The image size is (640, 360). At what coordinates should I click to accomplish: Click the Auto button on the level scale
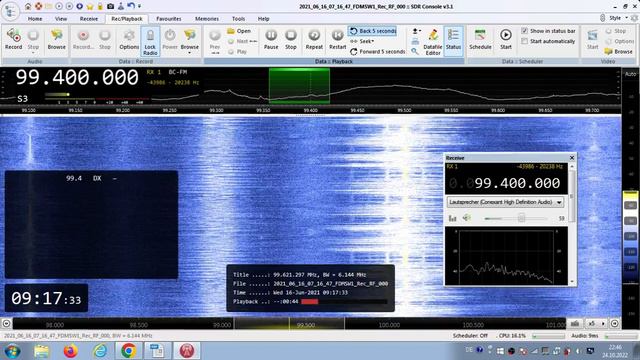coord(631,74)
